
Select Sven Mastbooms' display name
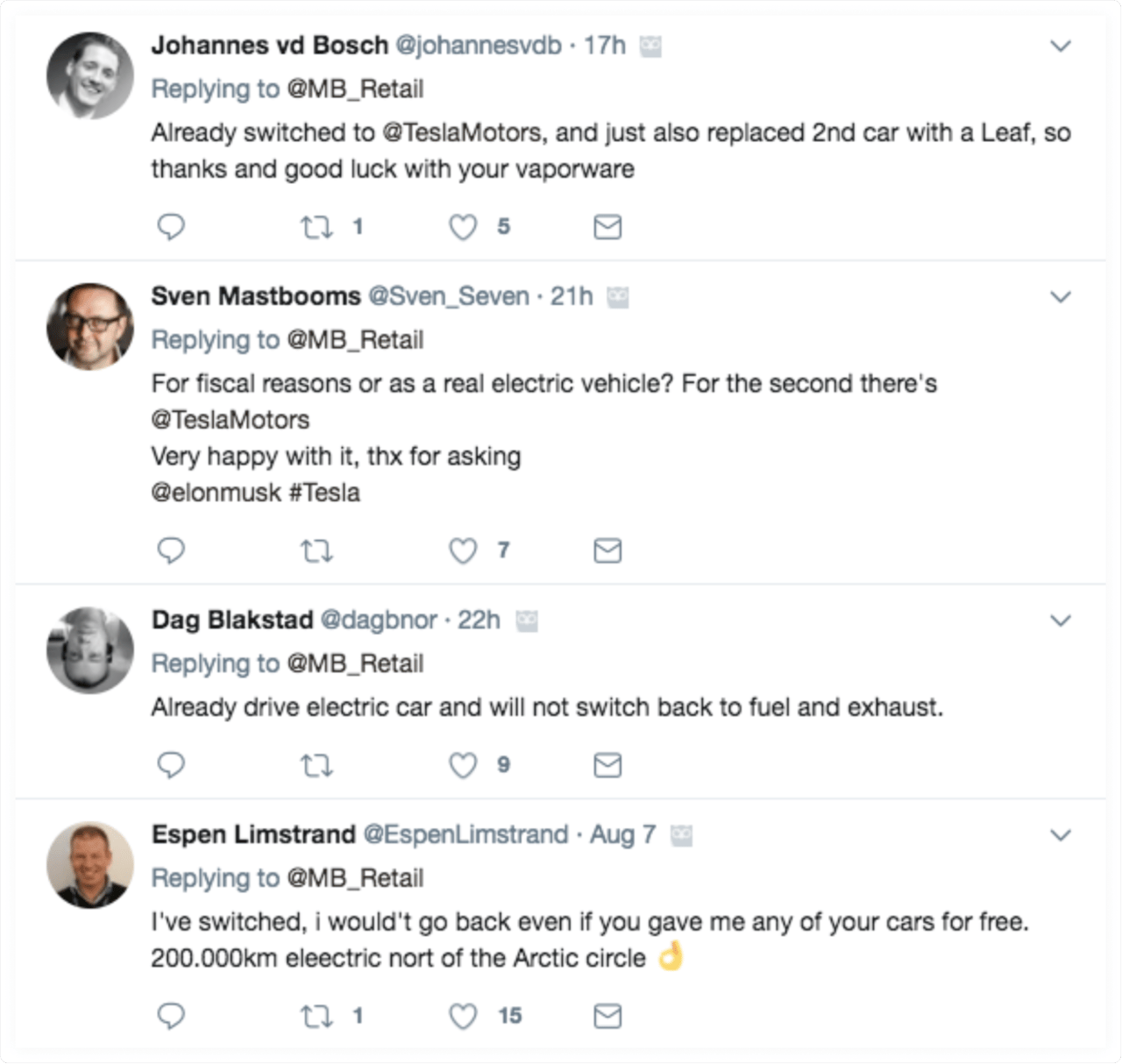point(254,296)
